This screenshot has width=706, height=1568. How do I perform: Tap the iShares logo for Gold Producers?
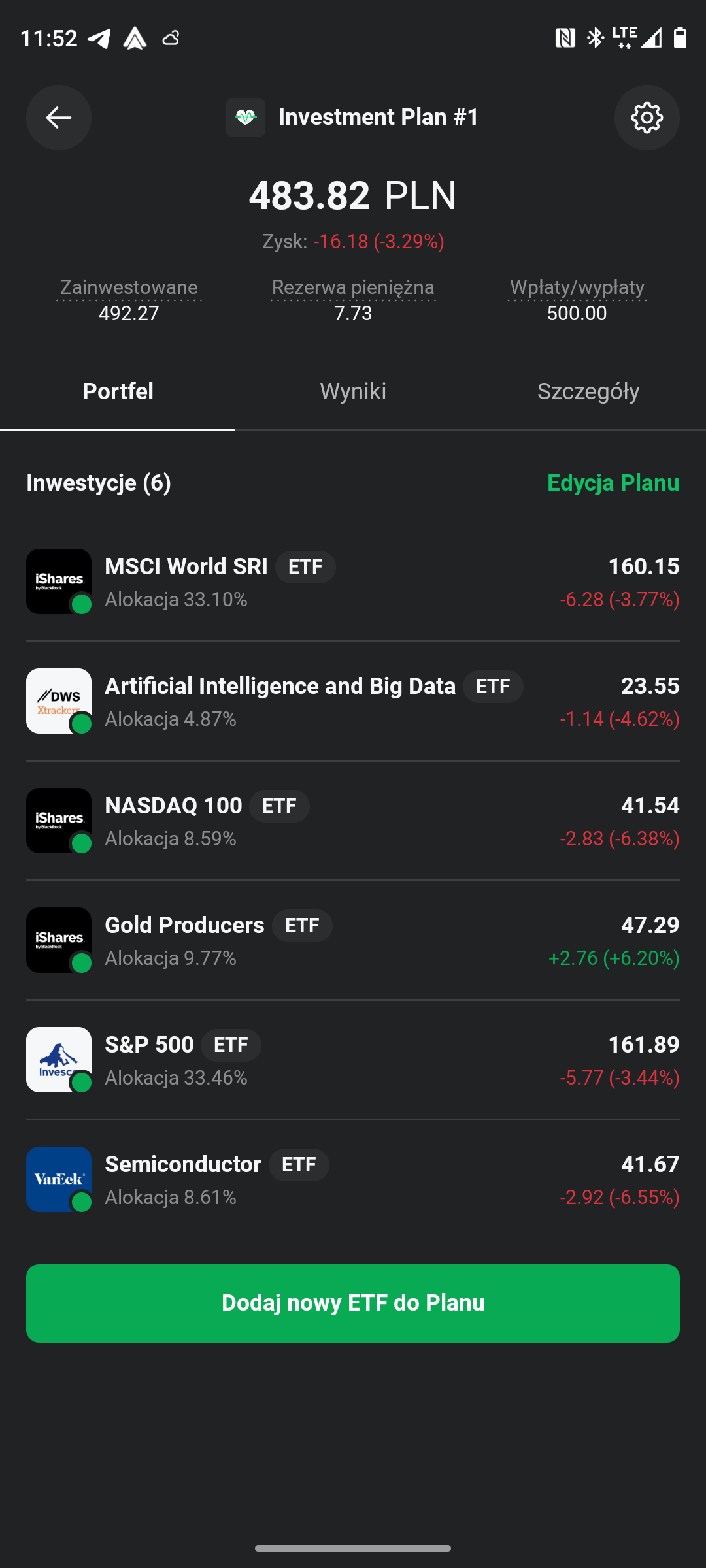59,940
